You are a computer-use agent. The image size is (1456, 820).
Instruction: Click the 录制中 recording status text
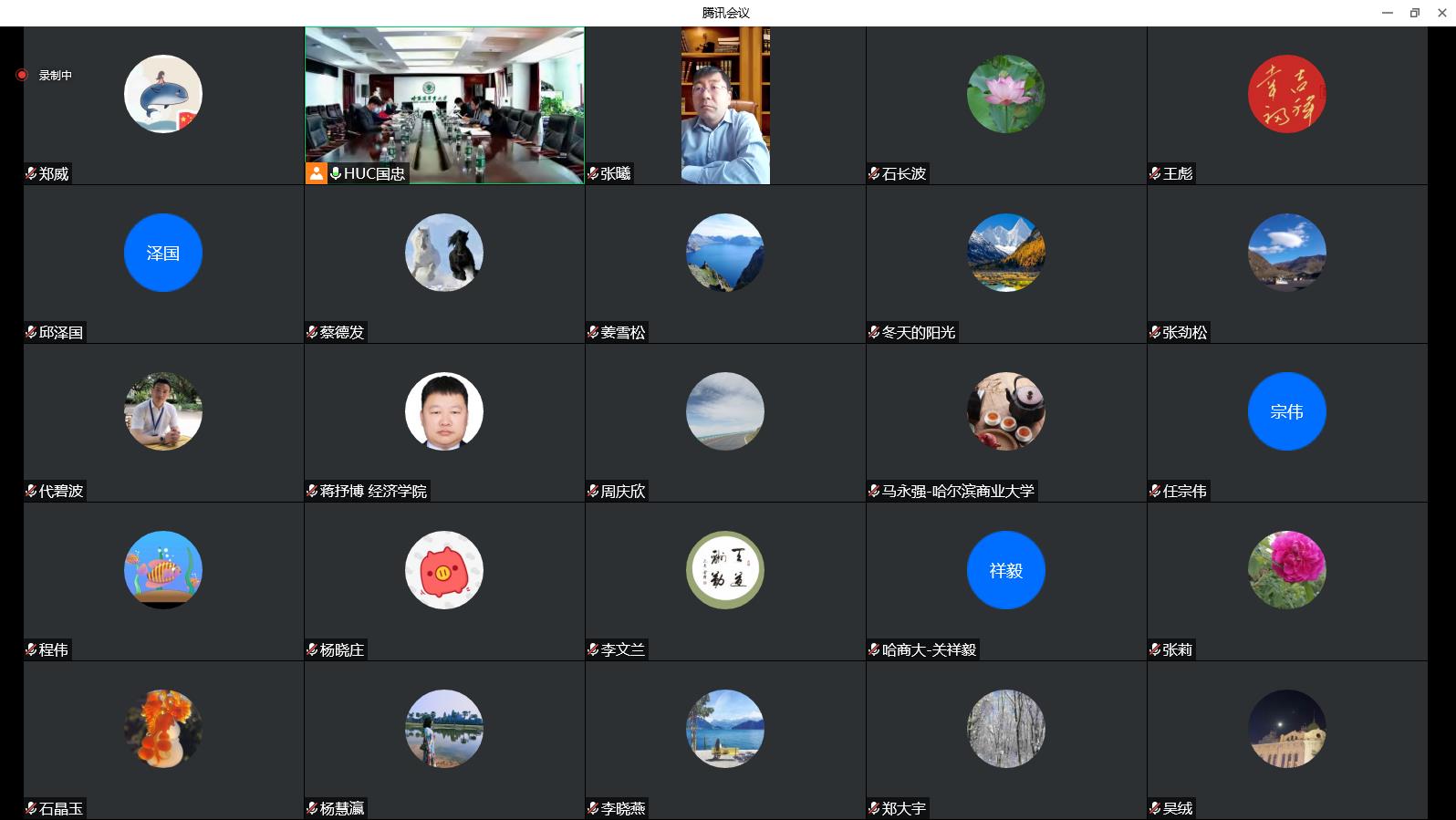tap(55, 75)
